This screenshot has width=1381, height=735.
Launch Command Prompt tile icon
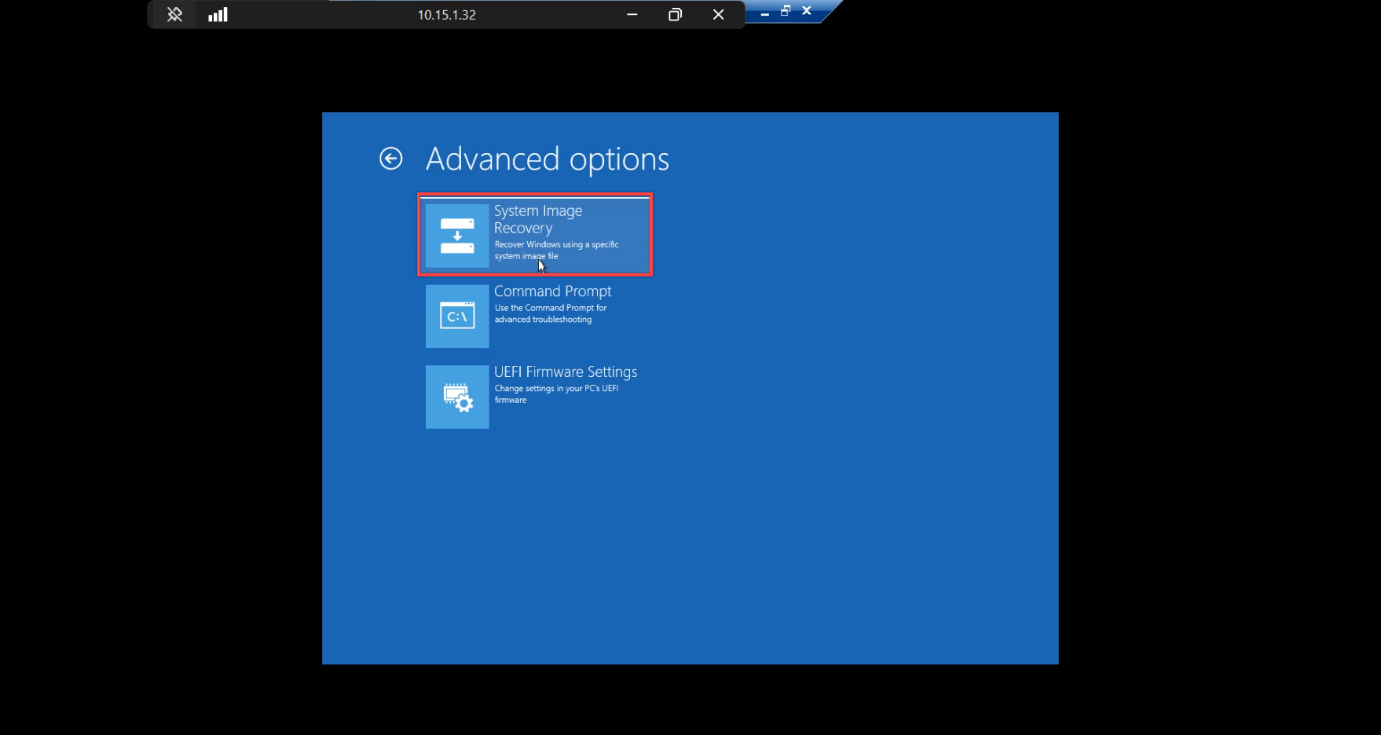[x=457, y=316]
